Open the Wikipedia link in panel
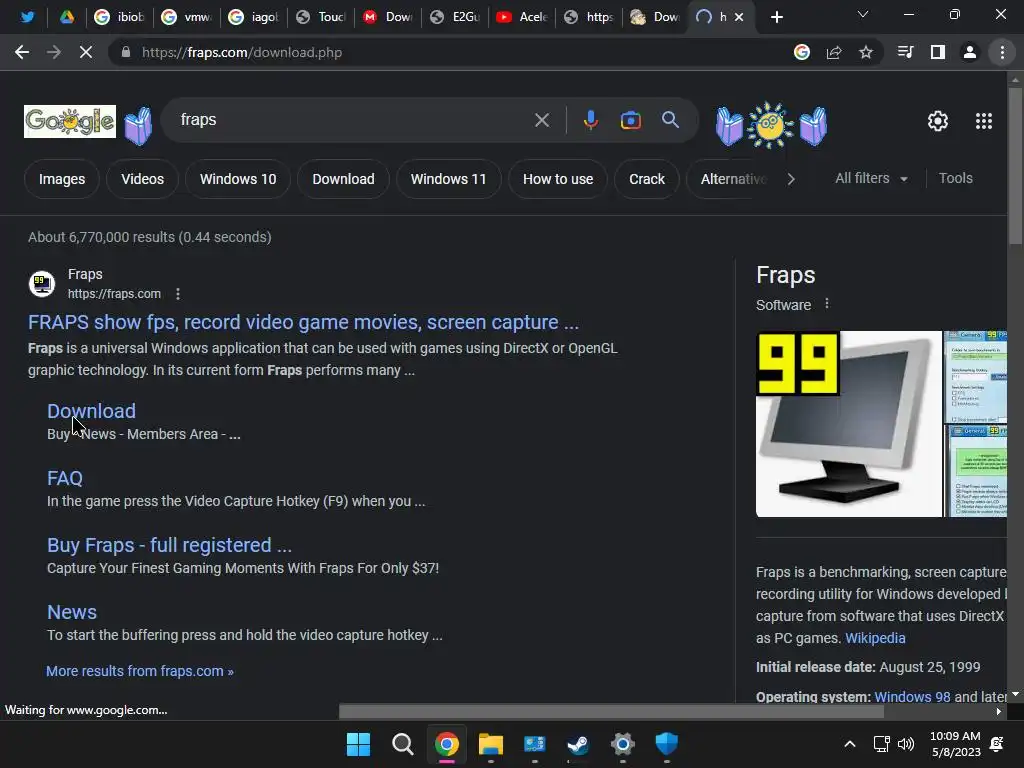Image resolution: width=1024 pixels, height=768 pixels. click(875, 638)
